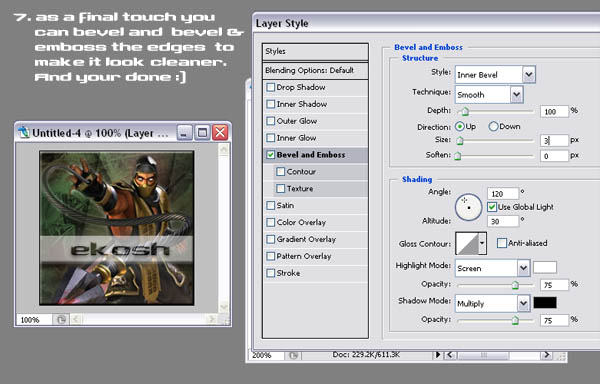This screenshot has height=384, width=600.
Task: Tick the Outer Glow checkbox
Action: 270,121
